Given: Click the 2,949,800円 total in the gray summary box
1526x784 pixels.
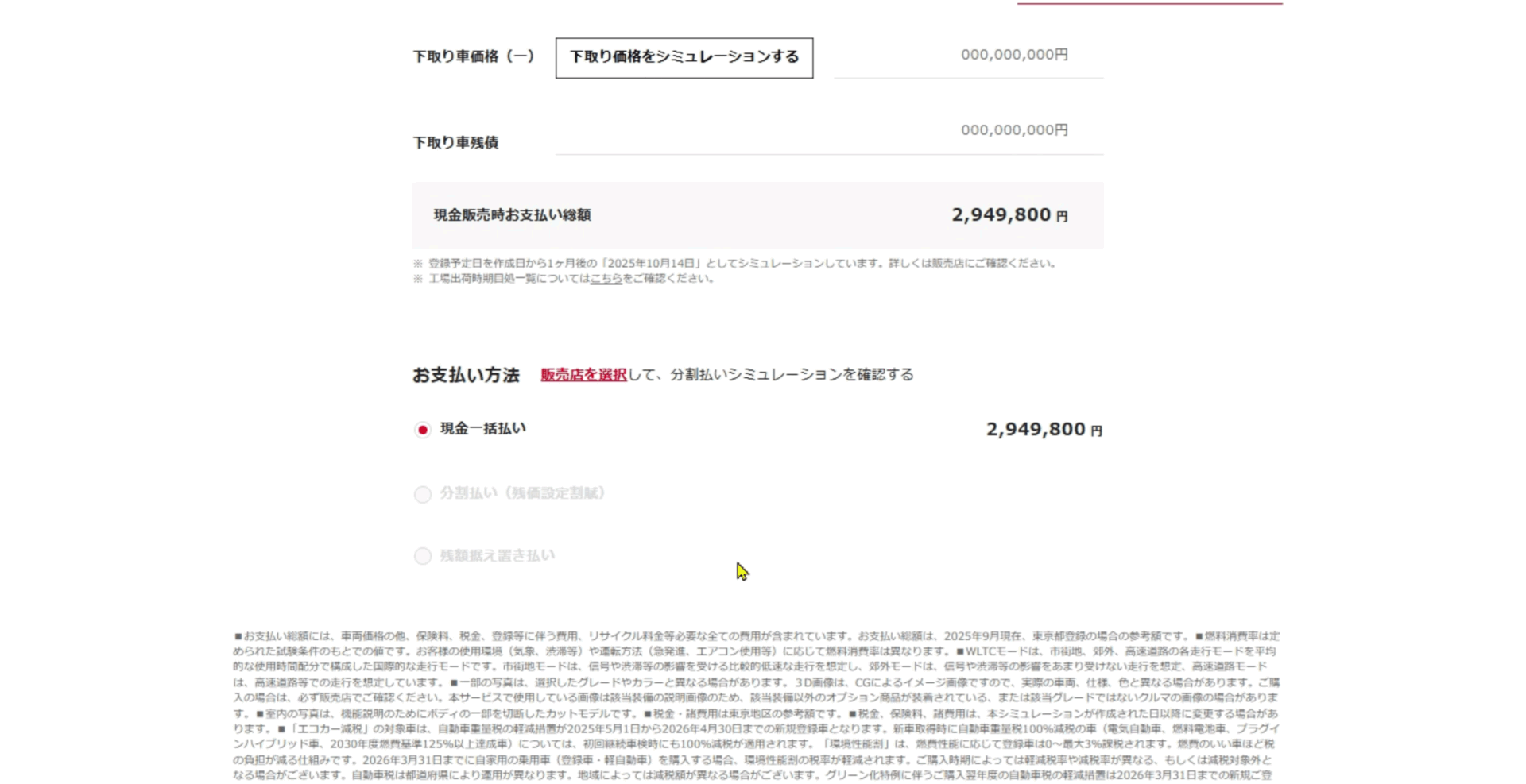Looking at the screenshot, I should (1009, 215).
